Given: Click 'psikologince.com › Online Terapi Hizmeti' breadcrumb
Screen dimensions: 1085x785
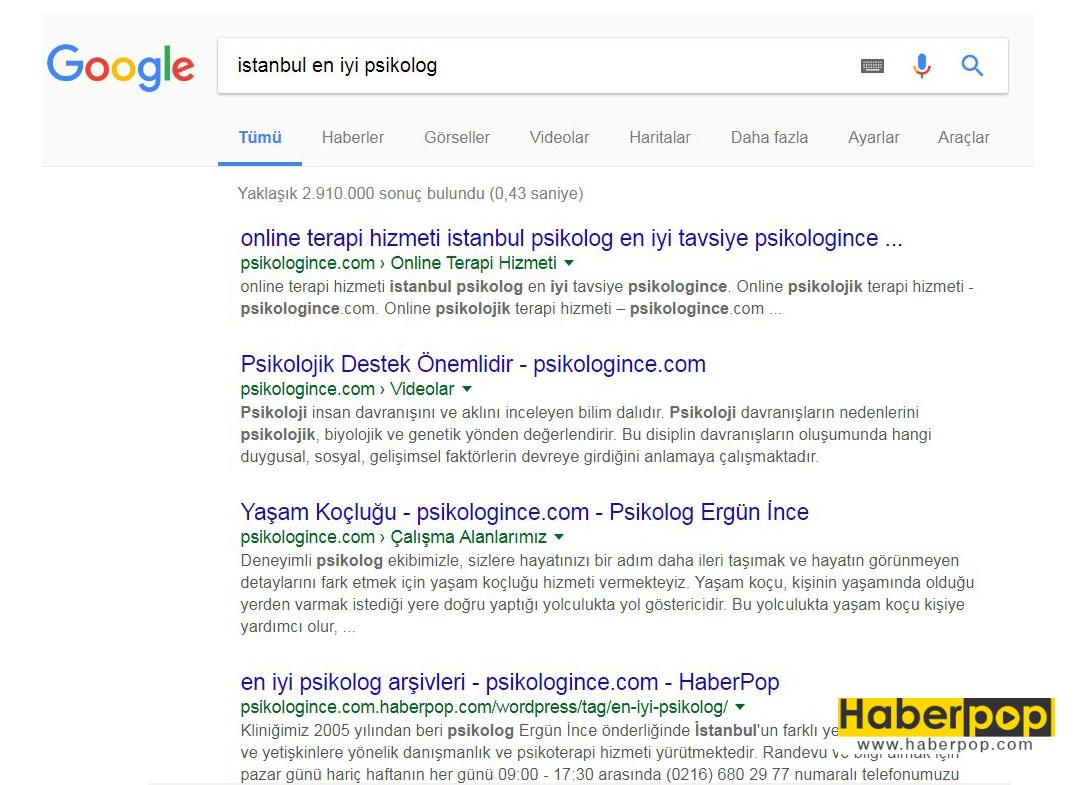Looking at the screenshot, I should pyautogui.click(x=399, y=263).
